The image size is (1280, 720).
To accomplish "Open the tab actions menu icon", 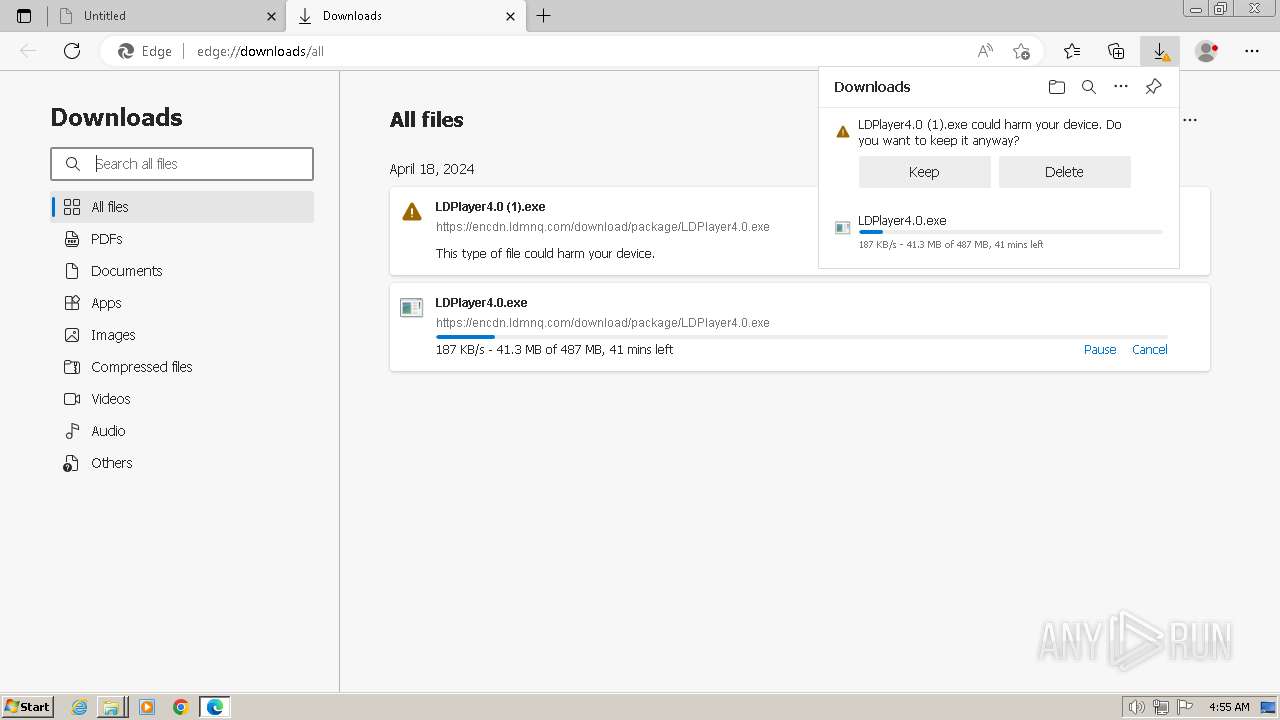I will click(24, 16).
